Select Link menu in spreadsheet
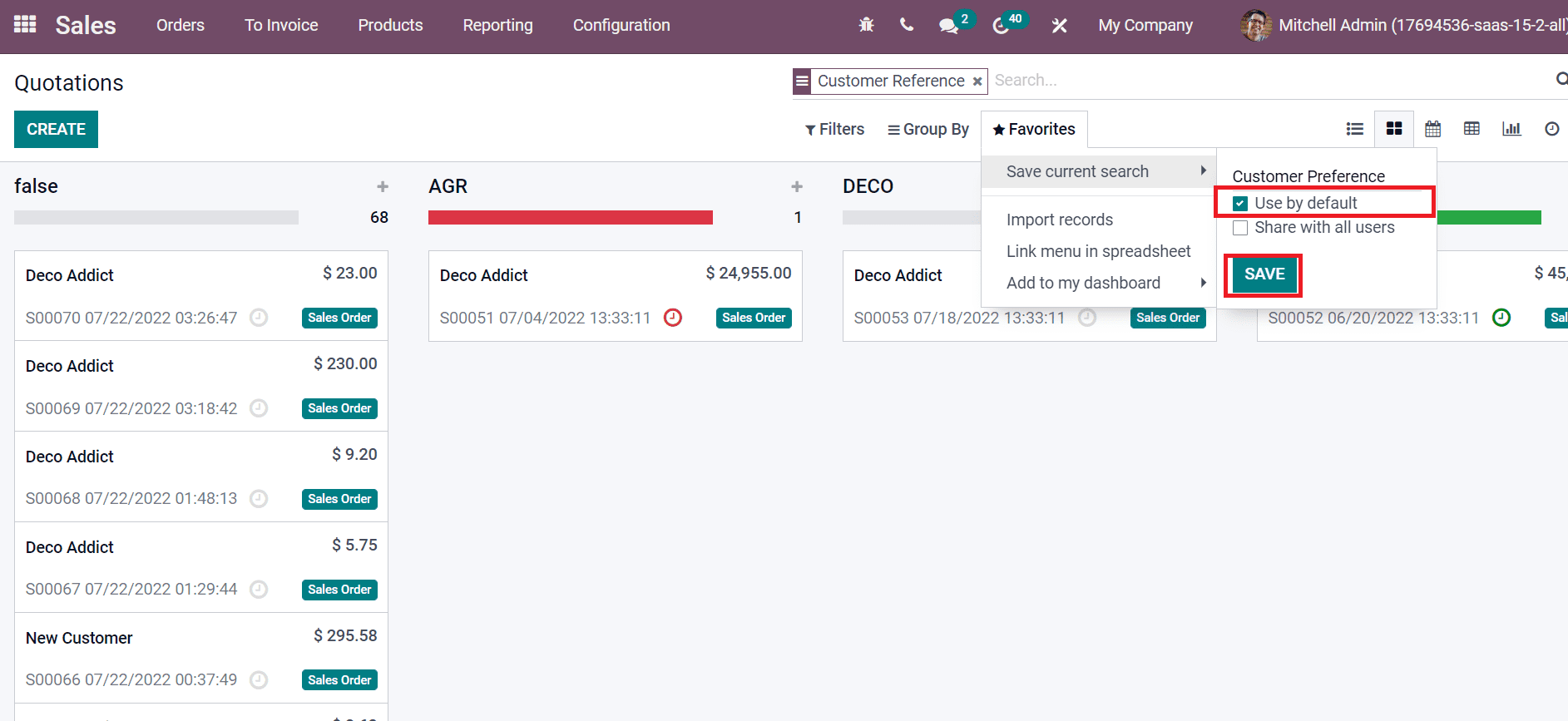Screen dimensions: 1568x721 [1098, 251]
